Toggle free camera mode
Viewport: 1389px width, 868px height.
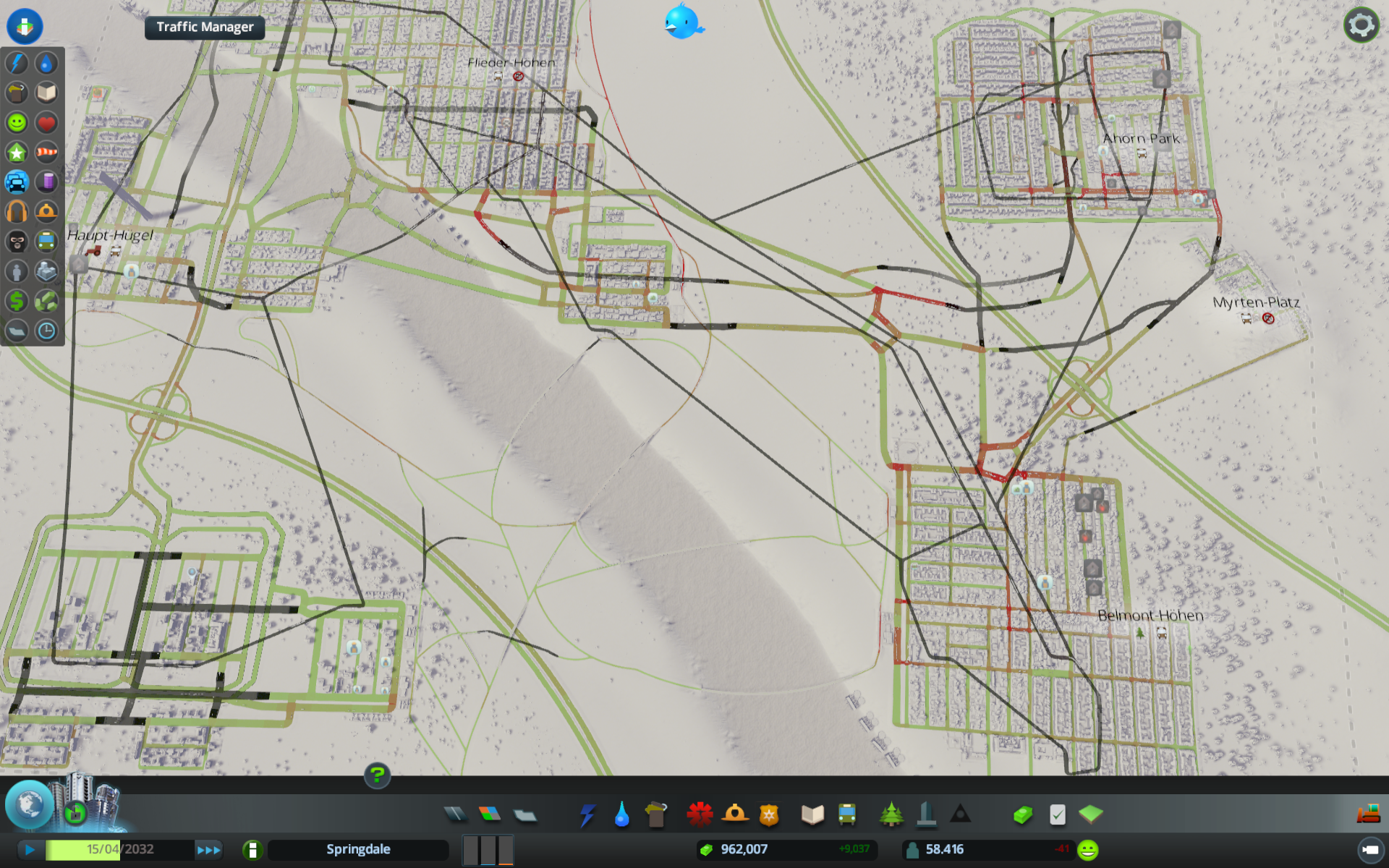tap(1369, 850)
